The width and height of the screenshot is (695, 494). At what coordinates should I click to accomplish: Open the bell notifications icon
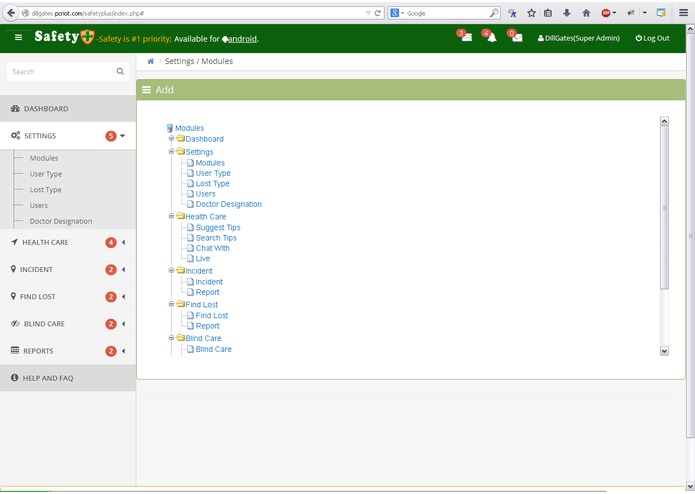click(490, 36)
